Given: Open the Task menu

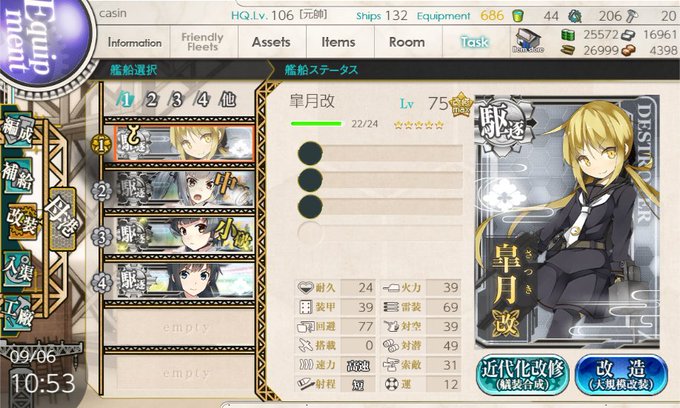Looking at the screenshot, I should click(x=474, y=42).
